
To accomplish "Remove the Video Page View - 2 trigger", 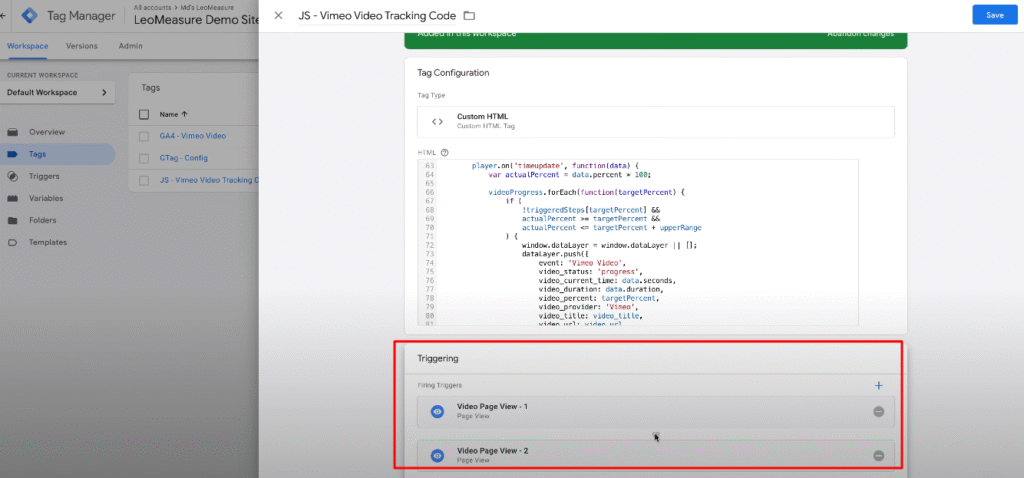I will [878, 456].
